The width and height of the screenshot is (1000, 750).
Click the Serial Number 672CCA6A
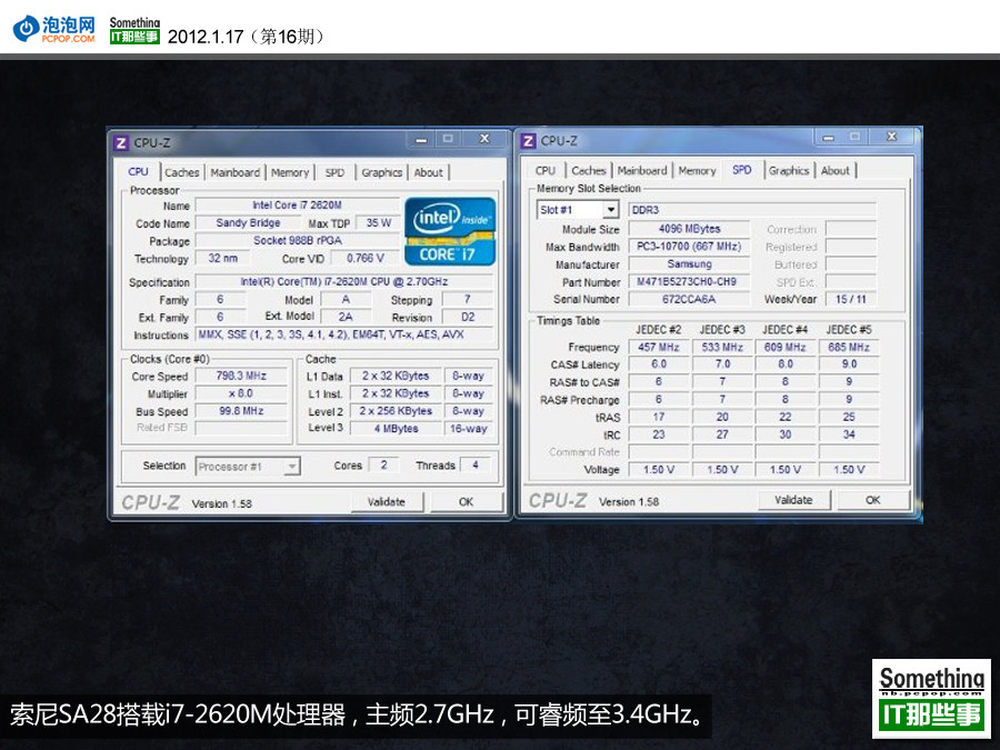[689, 299]
